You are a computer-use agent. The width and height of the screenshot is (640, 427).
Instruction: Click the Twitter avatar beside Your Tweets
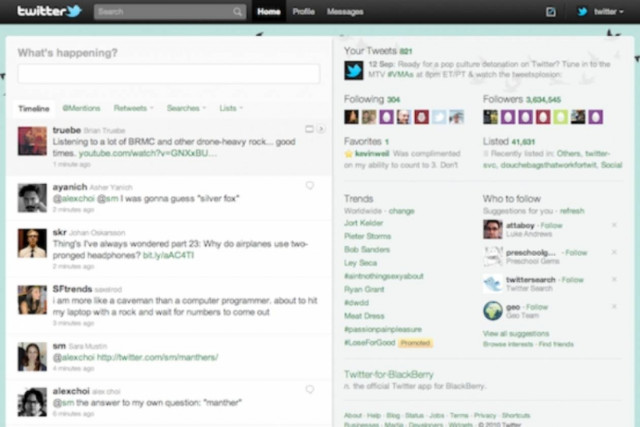(353, 70)
